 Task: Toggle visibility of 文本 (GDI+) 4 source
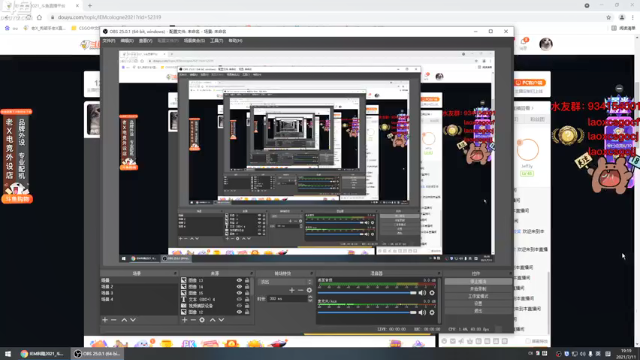pos(239,299)
